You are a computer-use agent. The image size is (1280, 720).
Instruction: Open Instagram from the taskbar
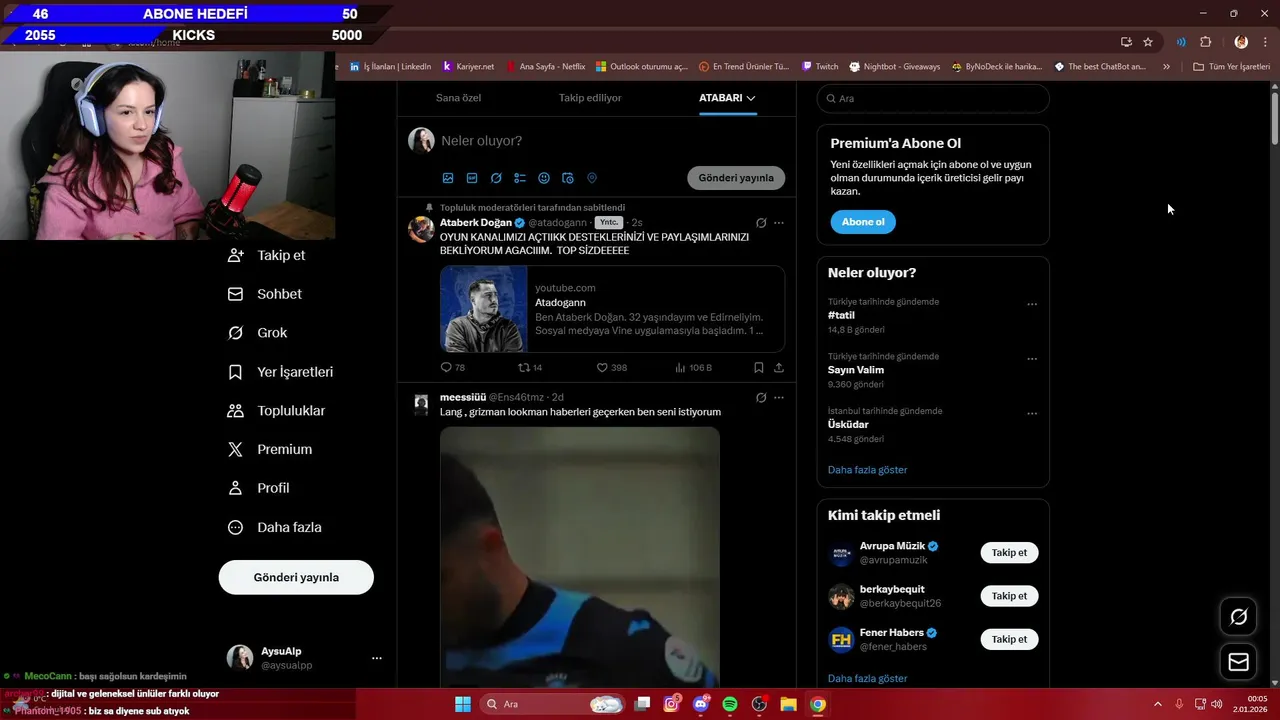[672, 704]
